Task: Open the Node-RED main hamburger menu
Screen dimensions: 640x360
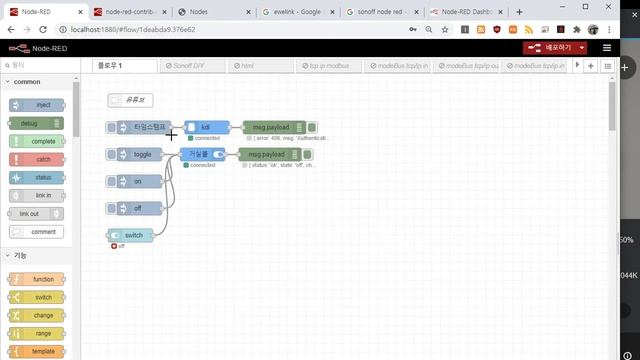Action: tap(607, 48)
